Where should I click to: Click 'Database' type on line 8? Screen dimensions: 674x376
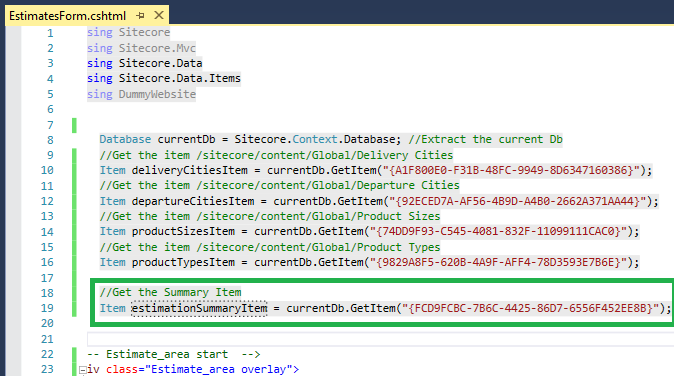pos(125,140)
